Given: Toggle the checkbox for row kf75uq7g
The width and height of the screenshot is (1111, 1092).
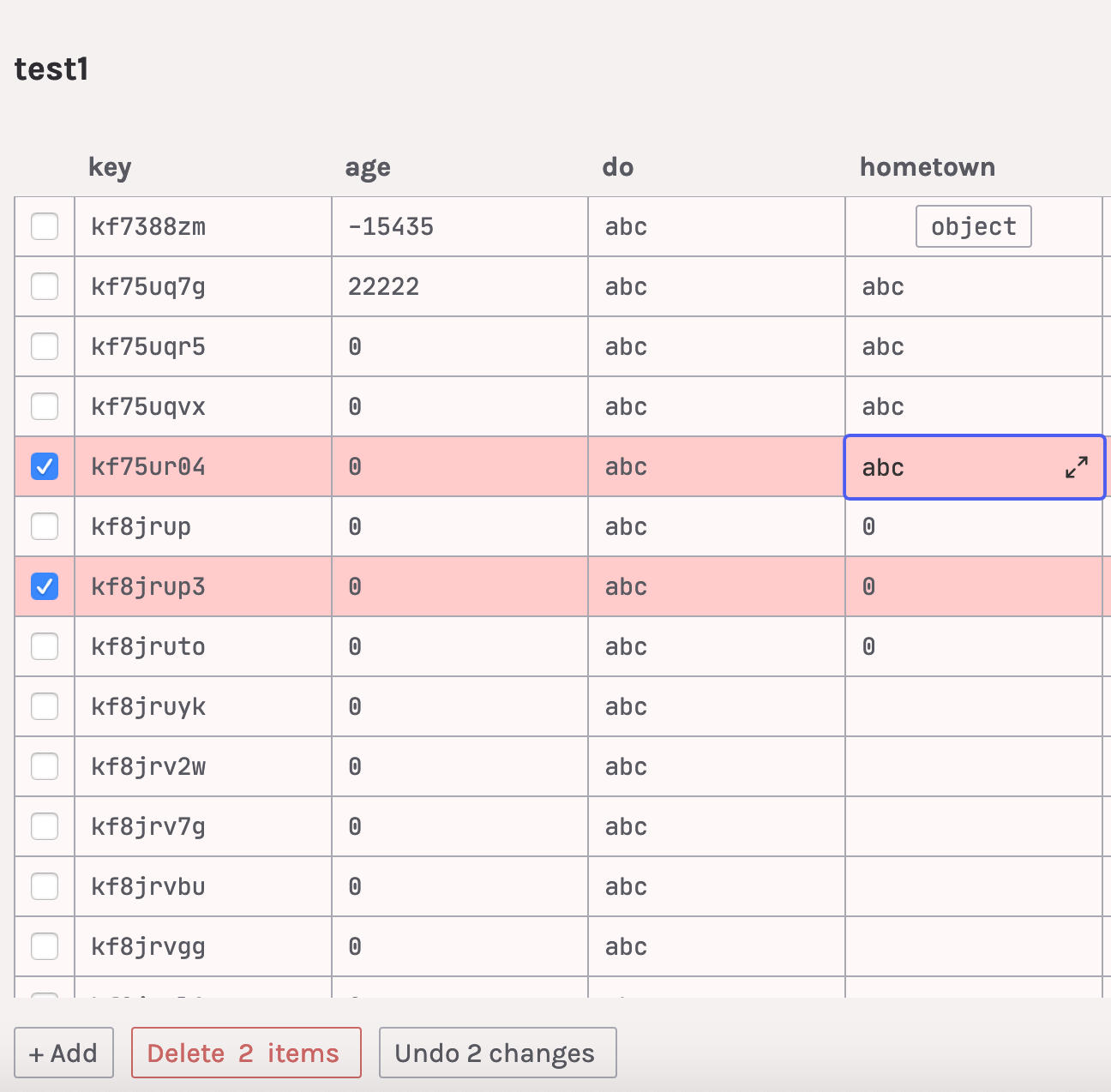Looking at the screenshot, I should click(x=45, y=286).
